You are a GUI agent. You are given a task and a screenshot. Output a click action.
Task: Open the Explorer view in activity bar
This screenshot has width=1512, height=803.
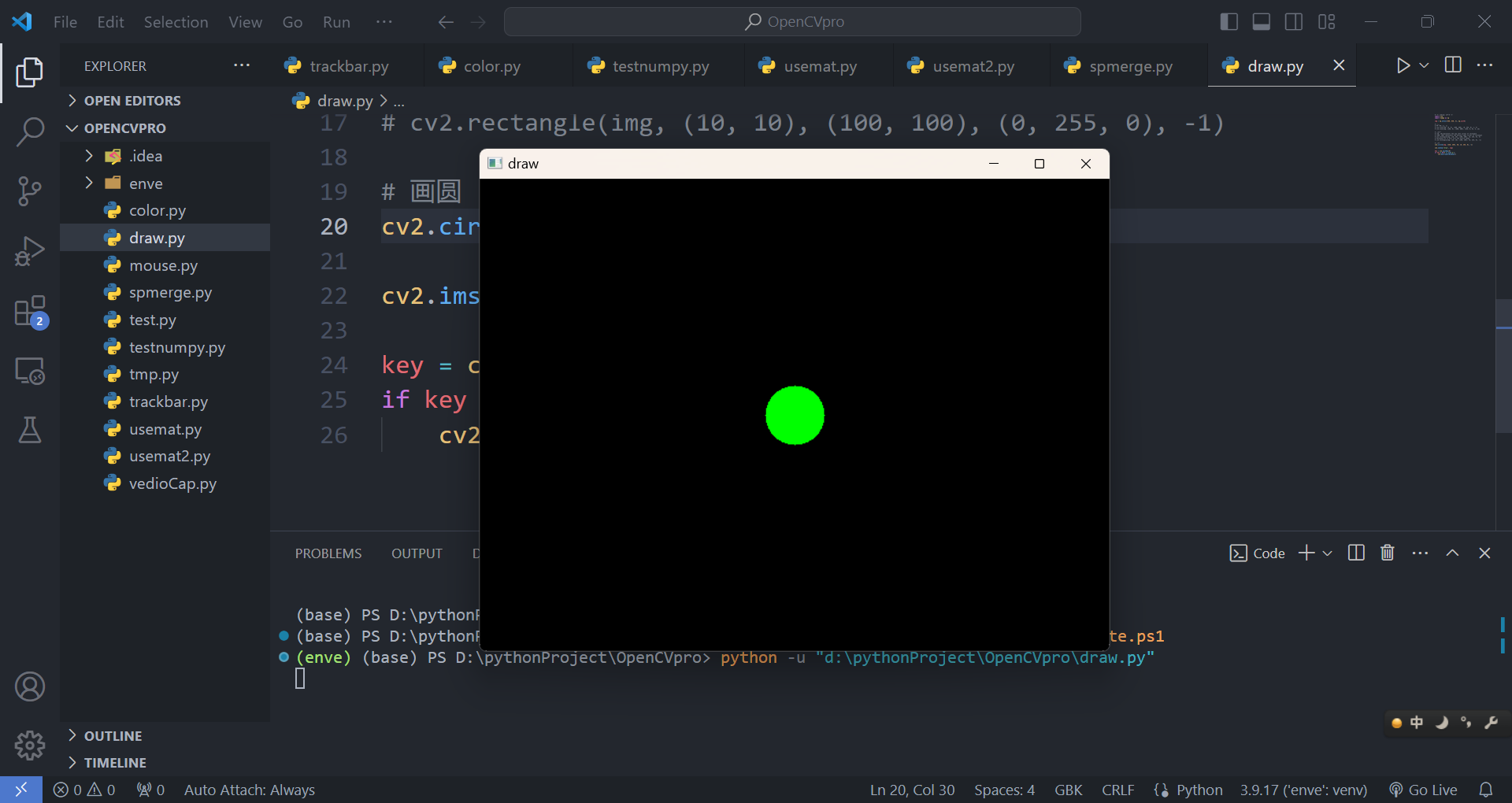click(x=29, y=72)
